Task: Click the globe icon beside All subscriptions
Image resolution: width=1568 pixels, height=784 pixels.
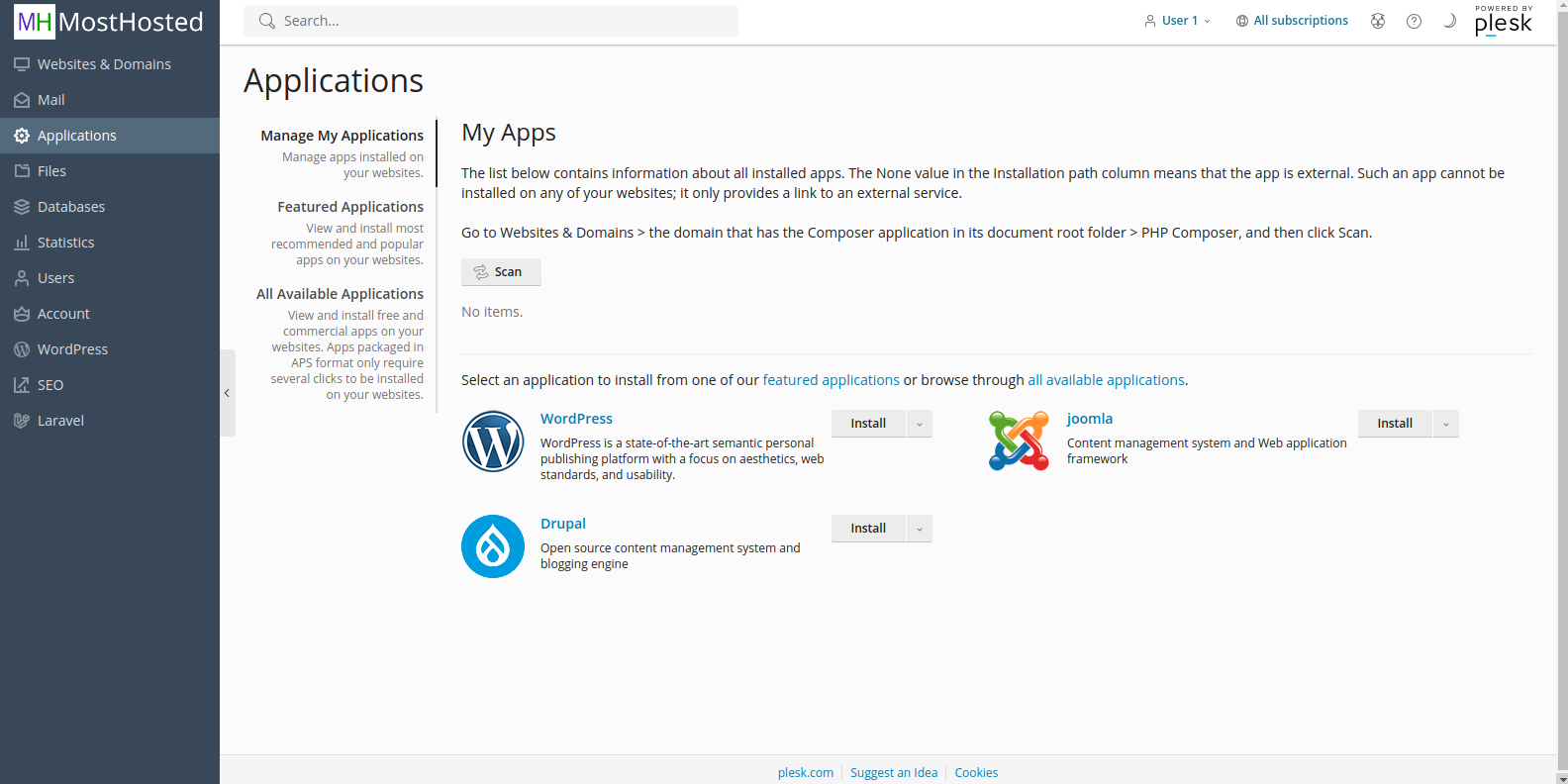Action: click(x=1242, y=21)
